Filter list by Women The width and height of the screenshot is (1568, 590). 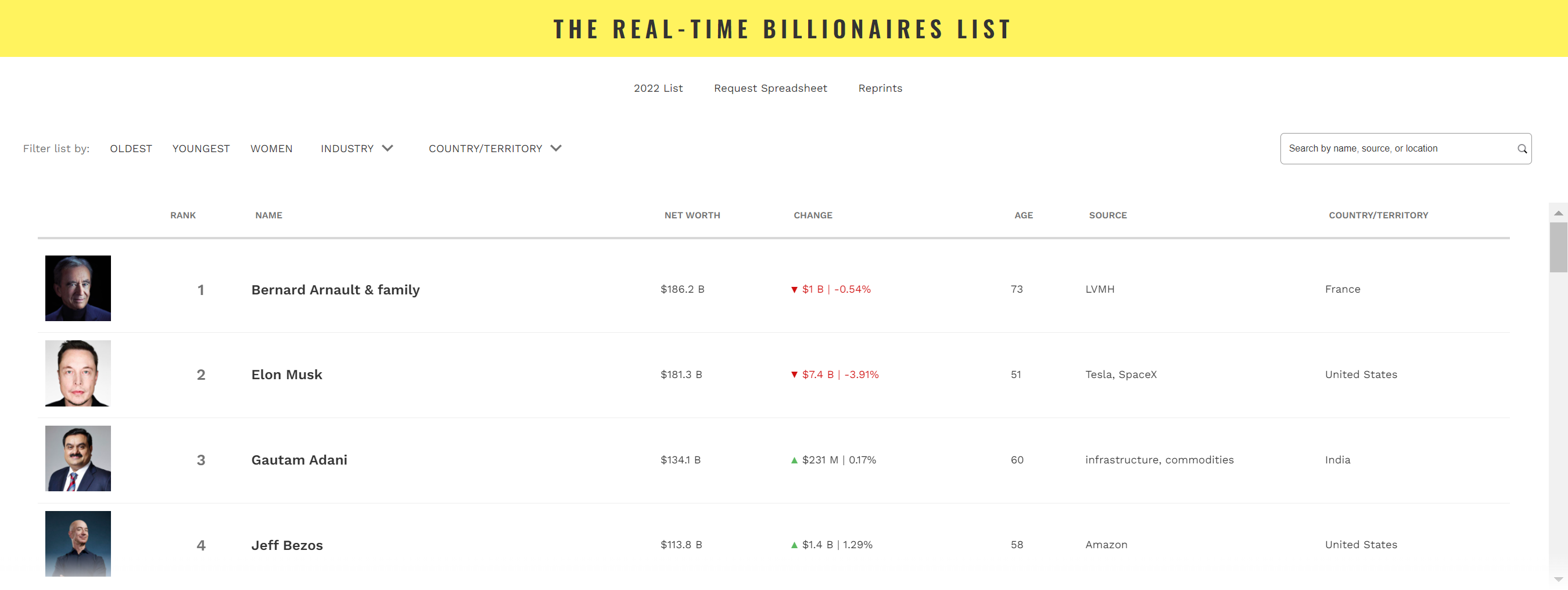point(271,149)
